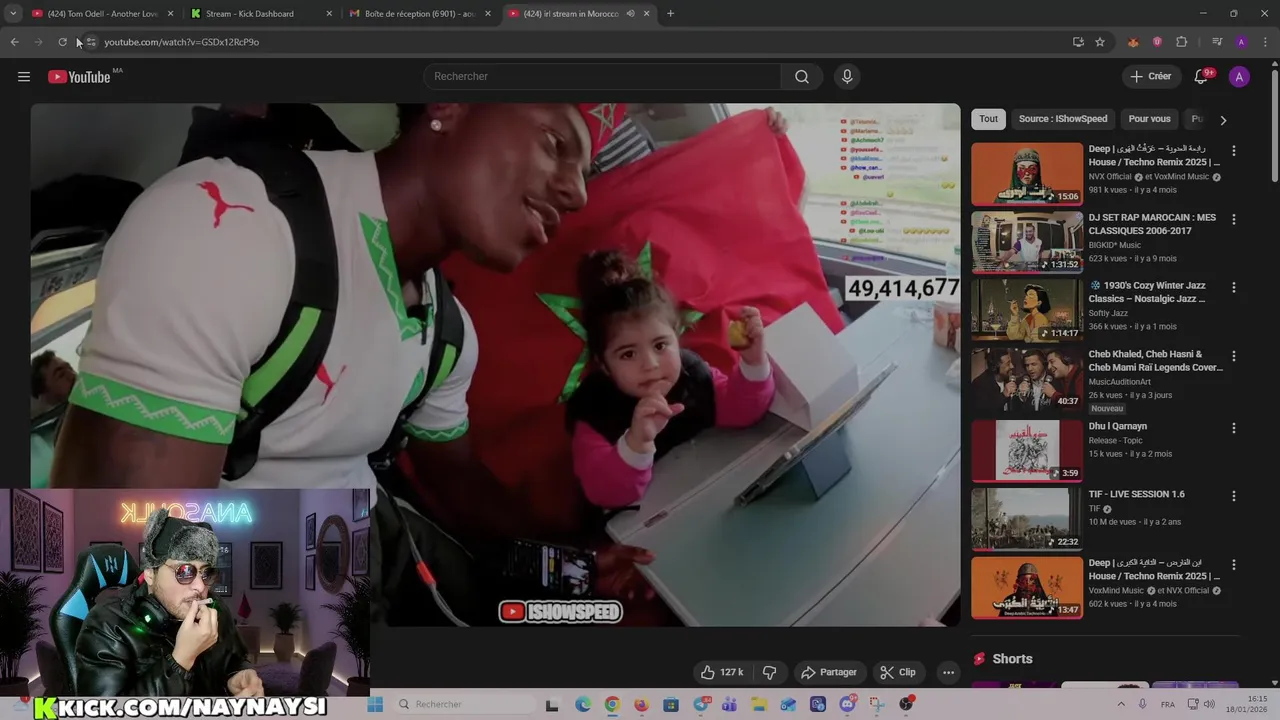Click the Clip button
1280x720 pixels.
[897, 672]
